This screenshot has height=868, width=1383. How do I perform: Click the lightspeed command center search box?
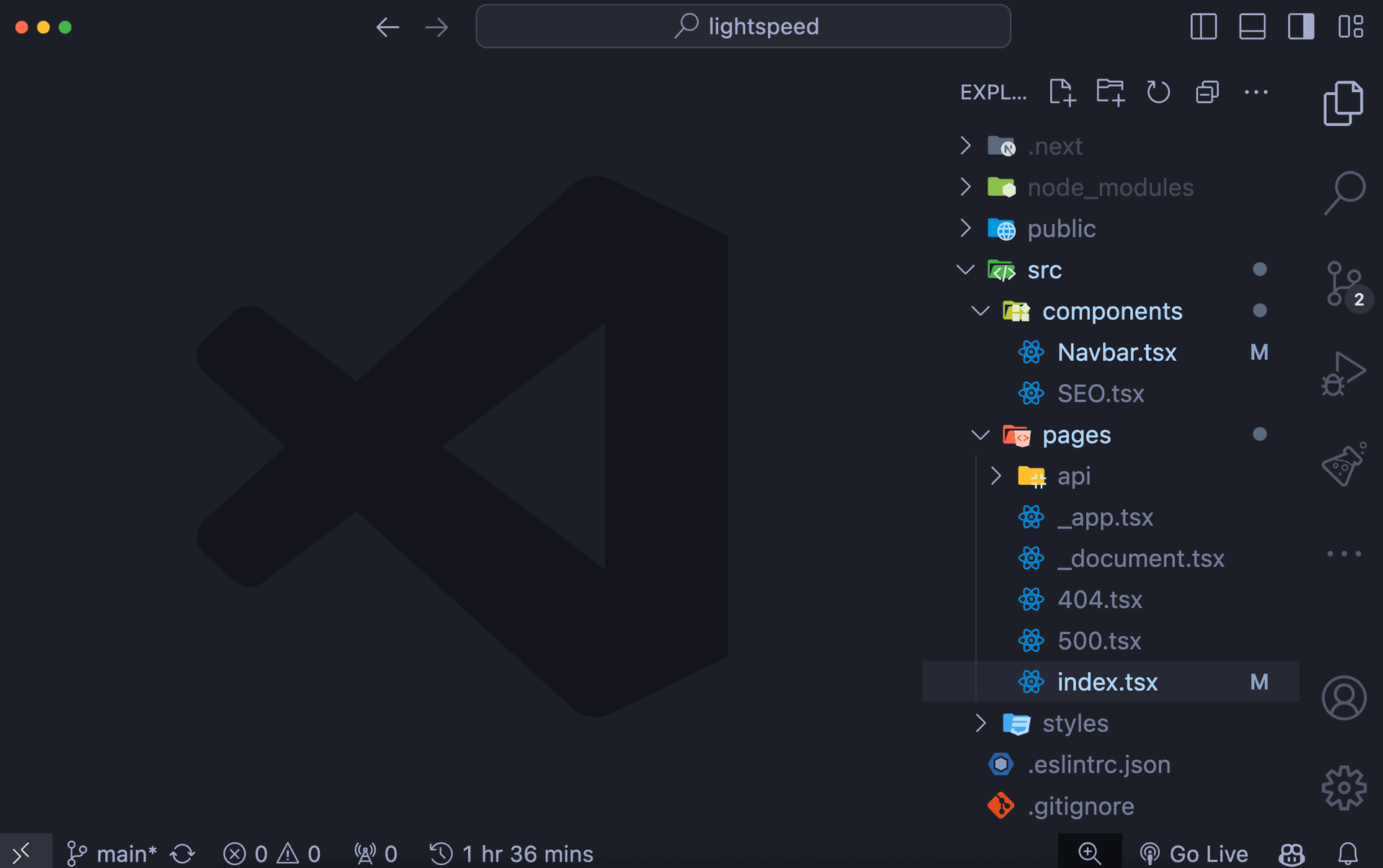pyautogui.click(x=743, y=27)
